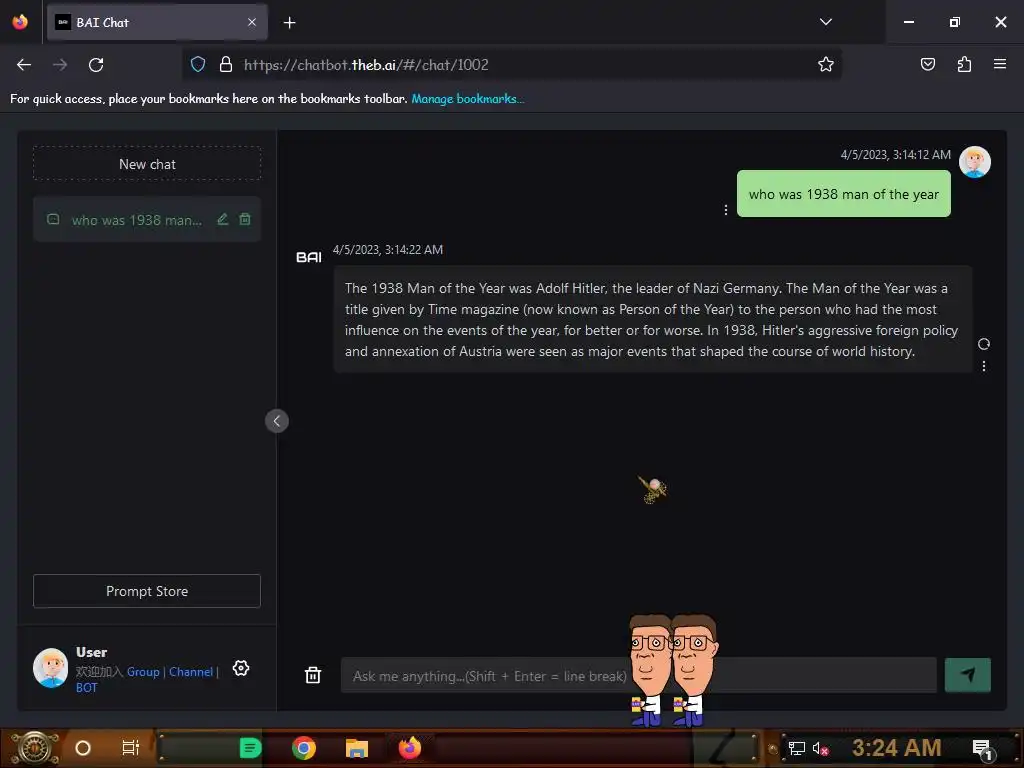
Task: Open the network tray icon
Action: pos(796,748)
